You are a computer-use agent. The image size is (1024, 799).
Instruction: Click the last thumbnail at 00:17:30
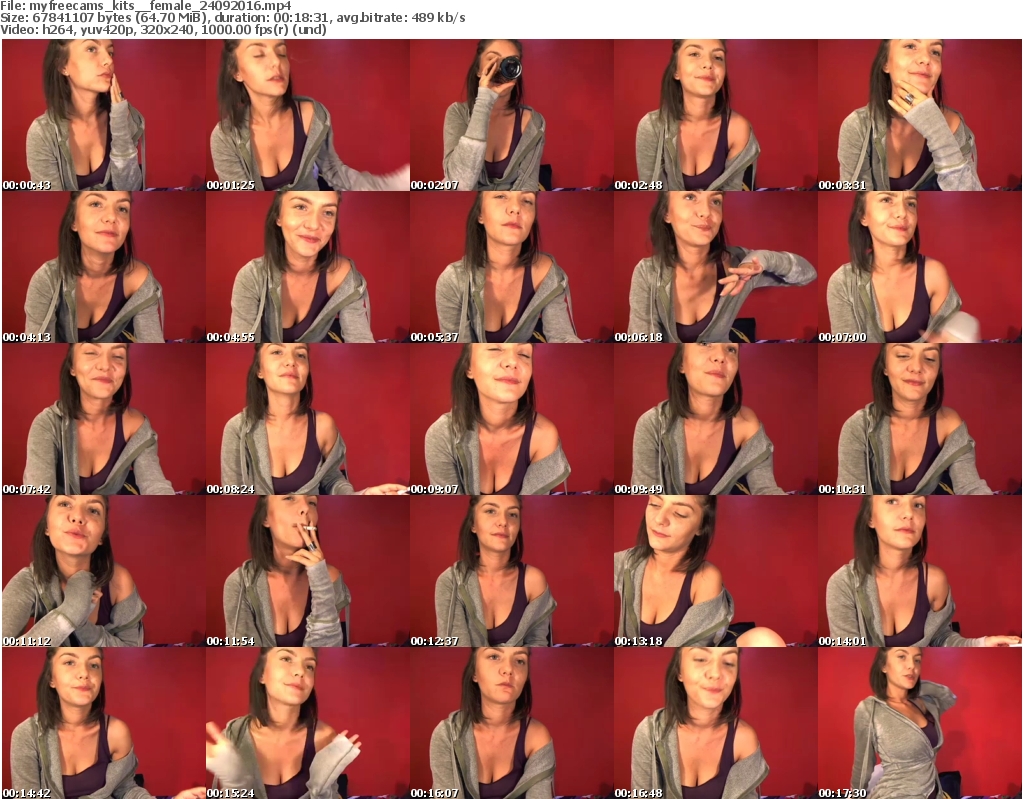pyautogui.click(x=919, y=723)
